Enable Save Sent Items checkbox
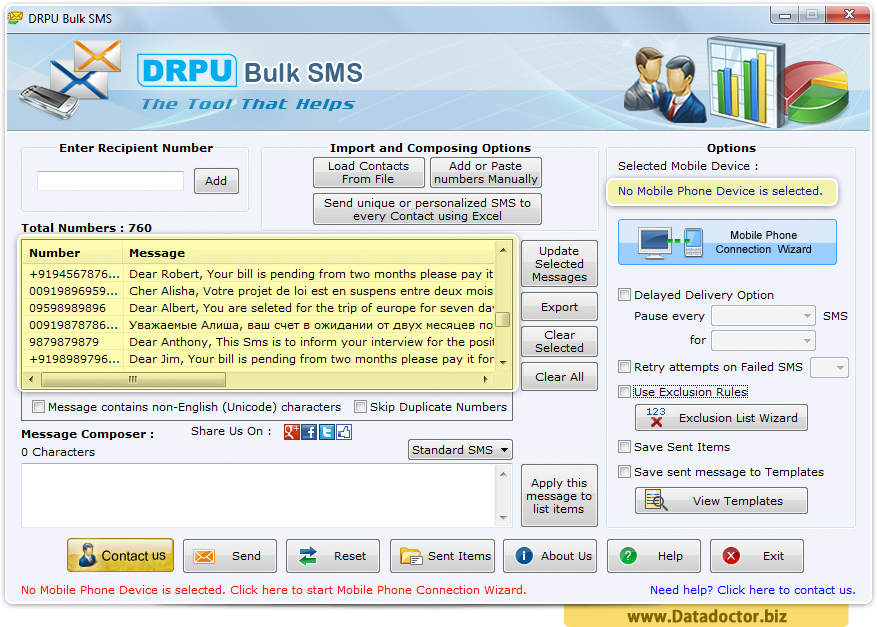Screen dimensions: 877x627 (x=624, y=447)
